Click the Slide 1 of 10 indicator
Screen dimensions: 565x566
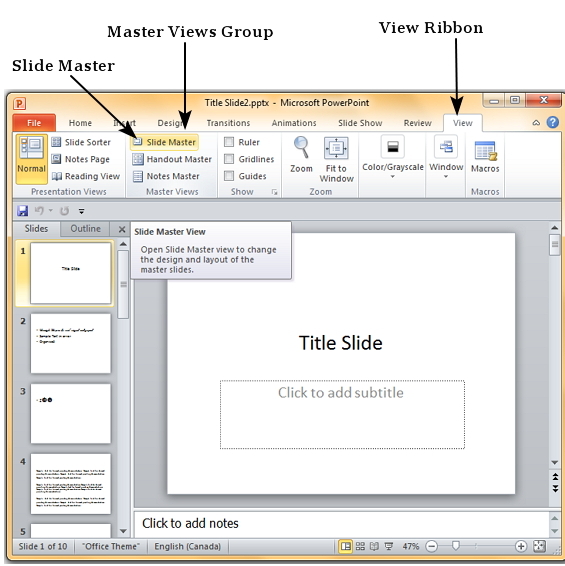point(43,547)
